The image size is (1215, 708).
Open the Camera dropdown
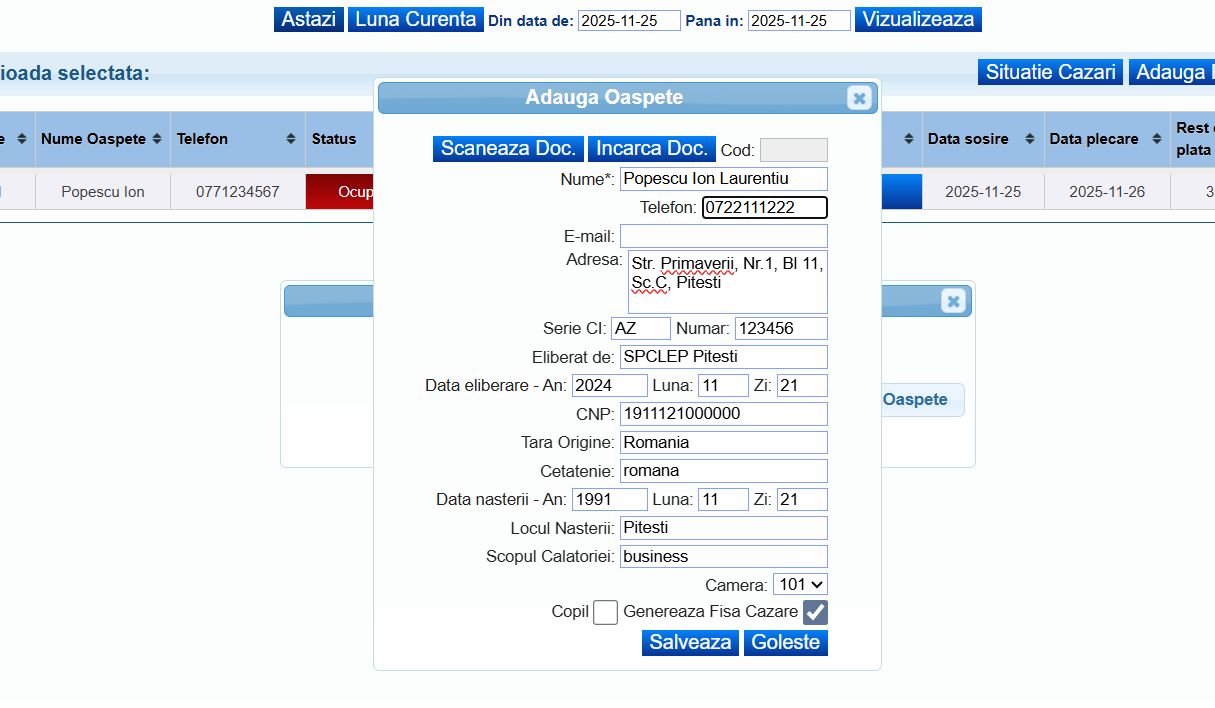[x=800, y=584]
